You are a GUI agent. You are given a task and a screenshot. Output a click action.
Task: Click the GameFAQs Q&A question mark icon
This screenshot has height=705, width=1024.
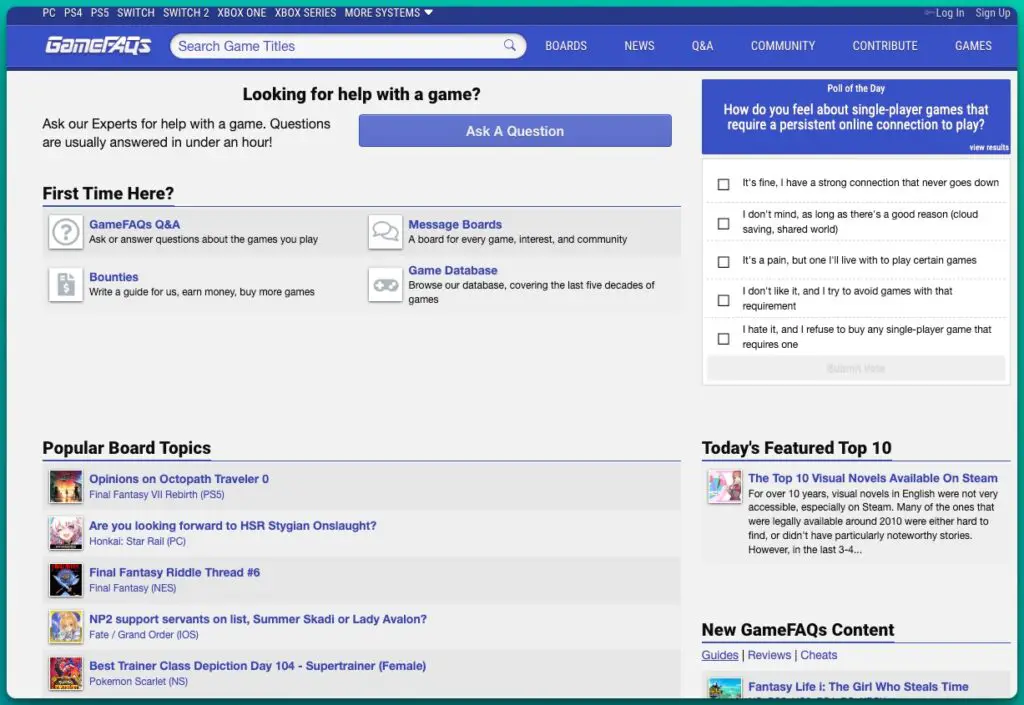66,232
